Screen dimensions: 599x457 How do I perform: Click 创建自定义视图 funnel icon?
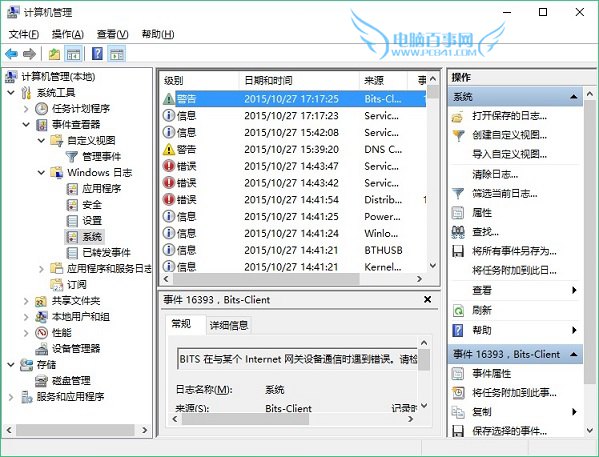coord(458,135)
